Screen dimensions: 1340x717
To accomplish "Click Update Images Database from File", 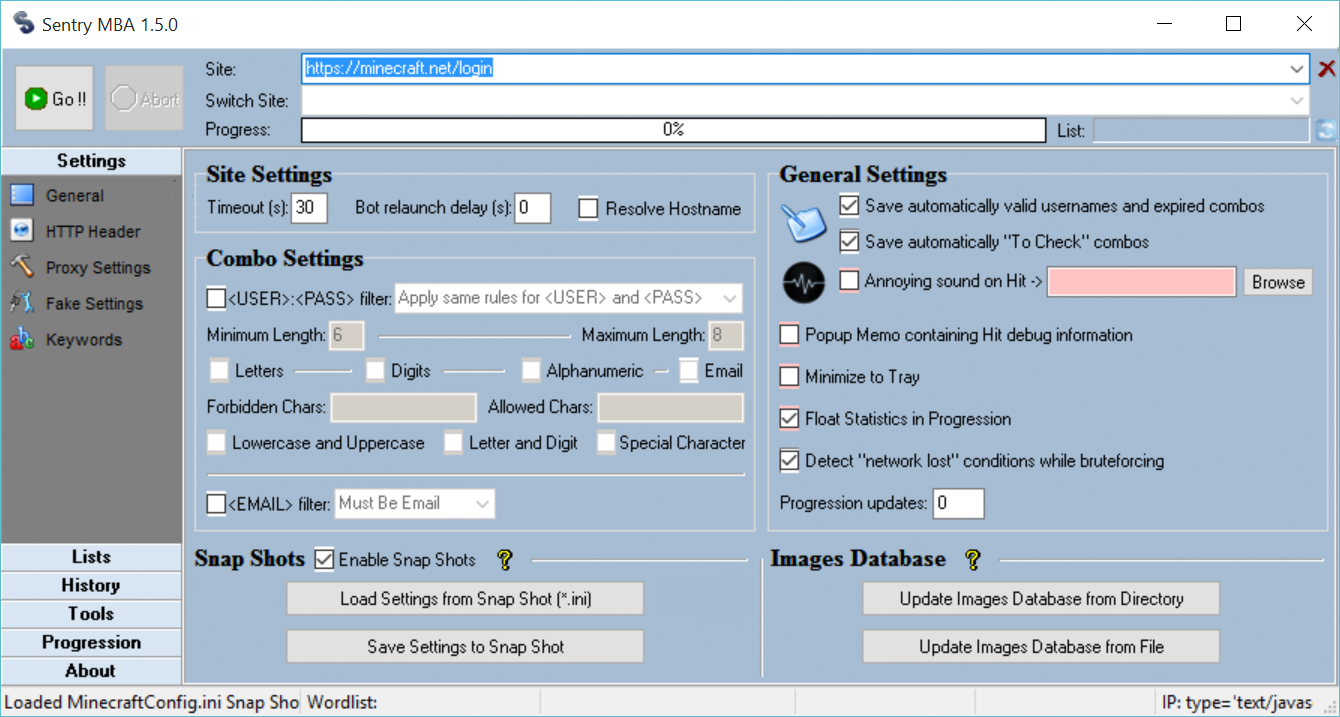I will pos(1041,647).
